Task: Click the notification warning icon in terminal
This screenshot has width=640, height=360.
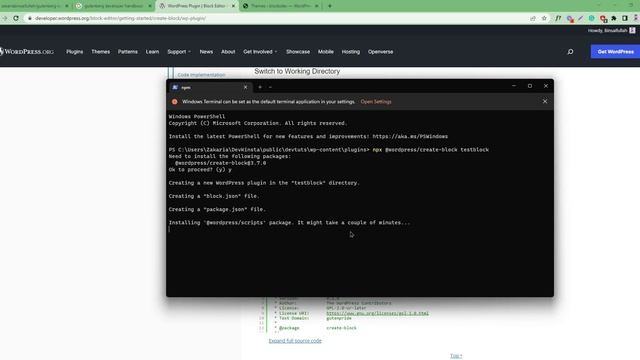Action: point(175,102)
